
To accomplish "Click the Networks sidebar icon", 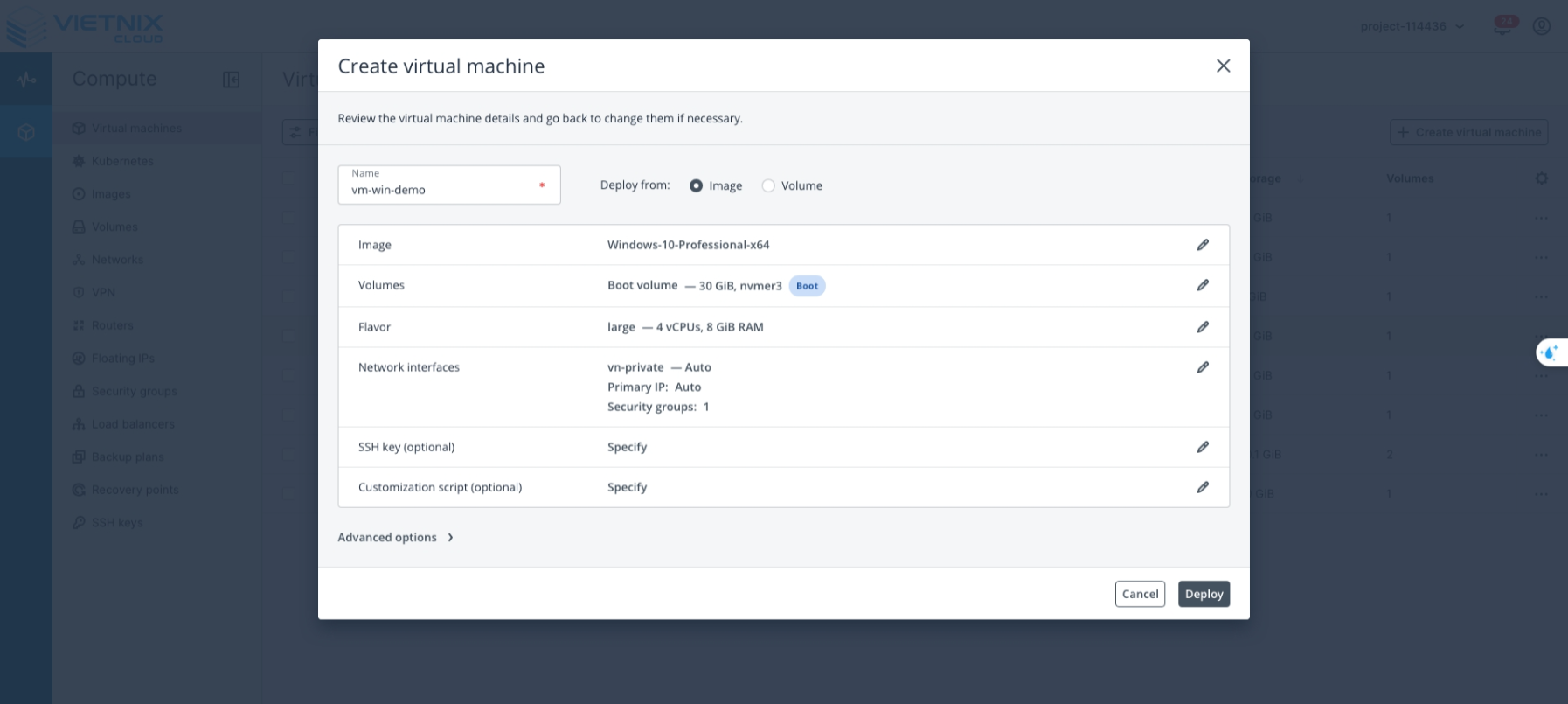I will pos(79,260).
